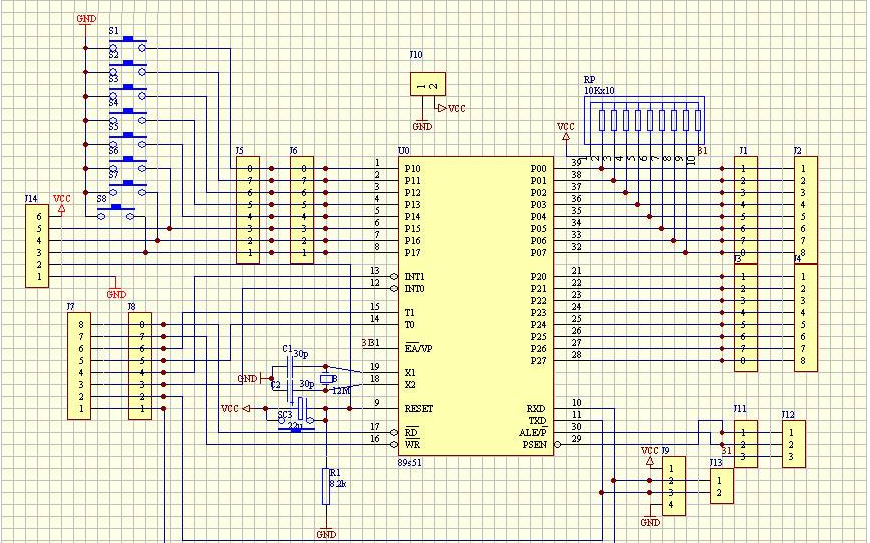
Task: Select the RP resistor network symbol
Action: pyautogui.click(x=644, y=120)
